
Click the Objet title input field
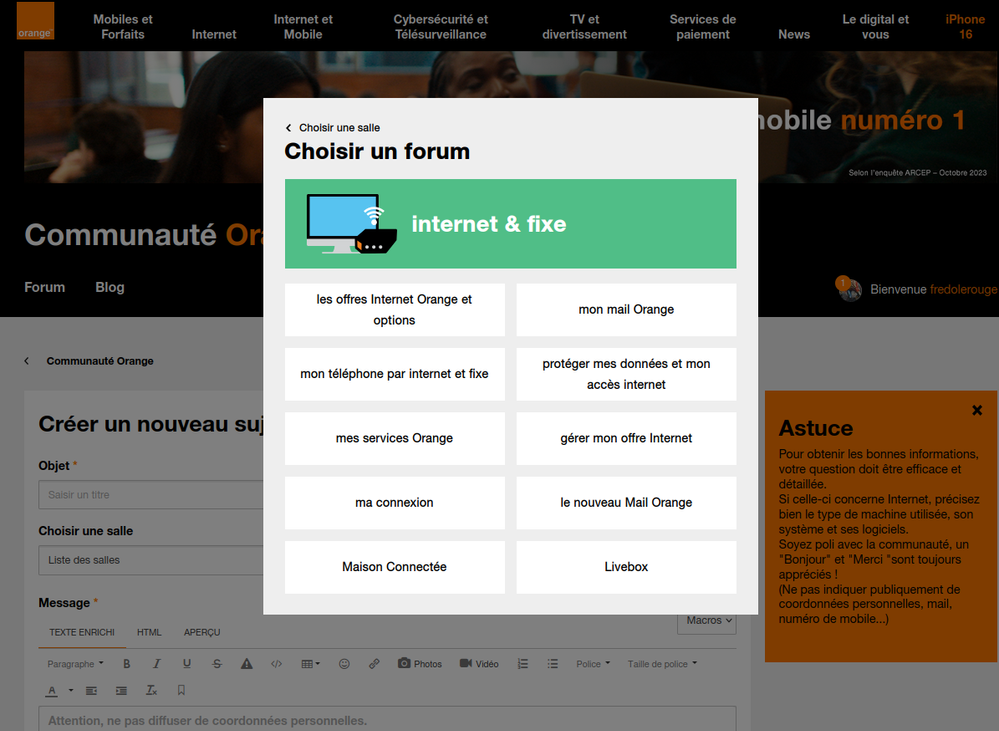tap(150, 495)
